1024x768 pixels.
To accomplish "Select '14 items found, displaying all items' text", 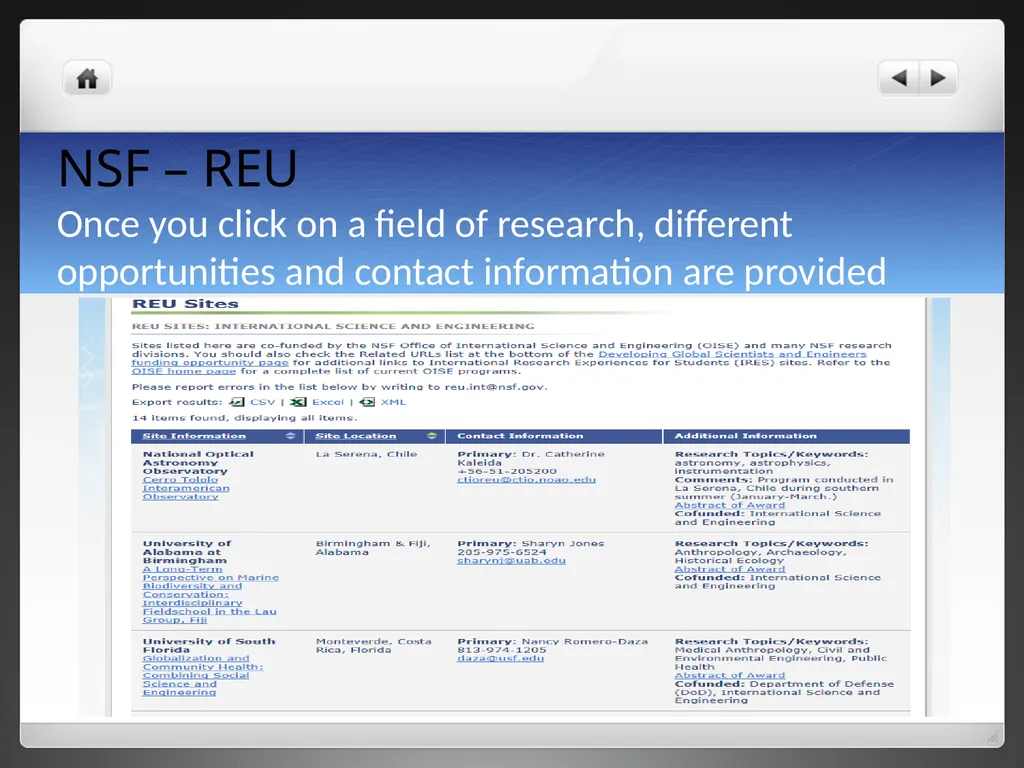I will [245, 418].
